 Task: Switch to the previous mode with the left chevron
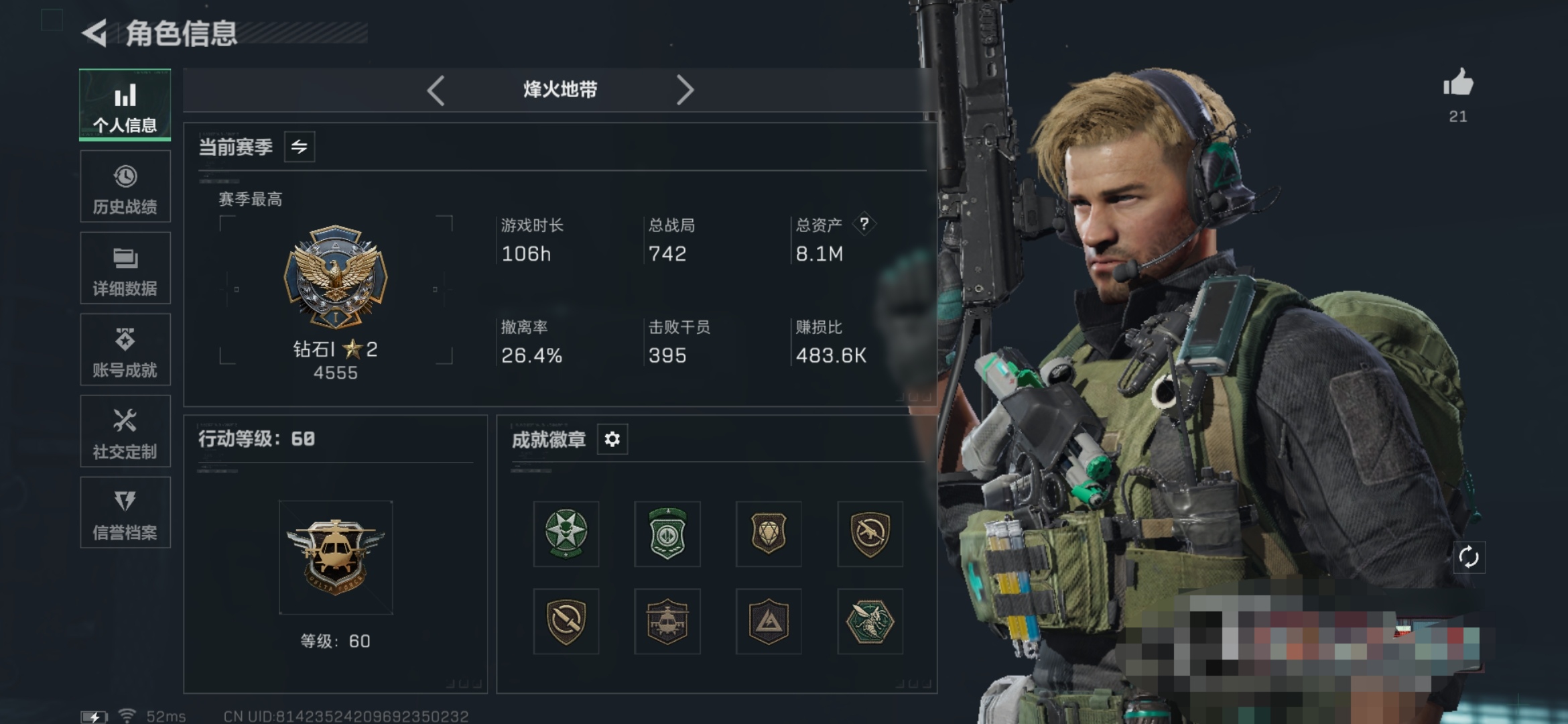(x=436, y=90)
